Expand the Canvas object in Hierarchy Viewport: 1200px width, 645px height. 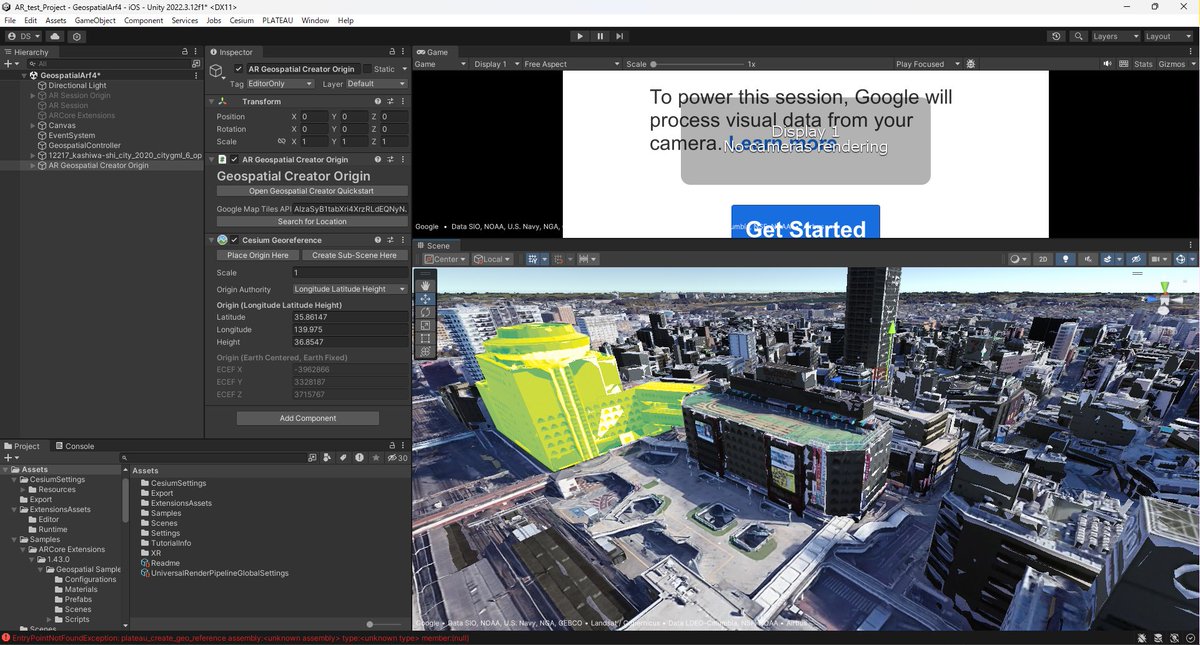pyautogui.click(x=32, y=125)
